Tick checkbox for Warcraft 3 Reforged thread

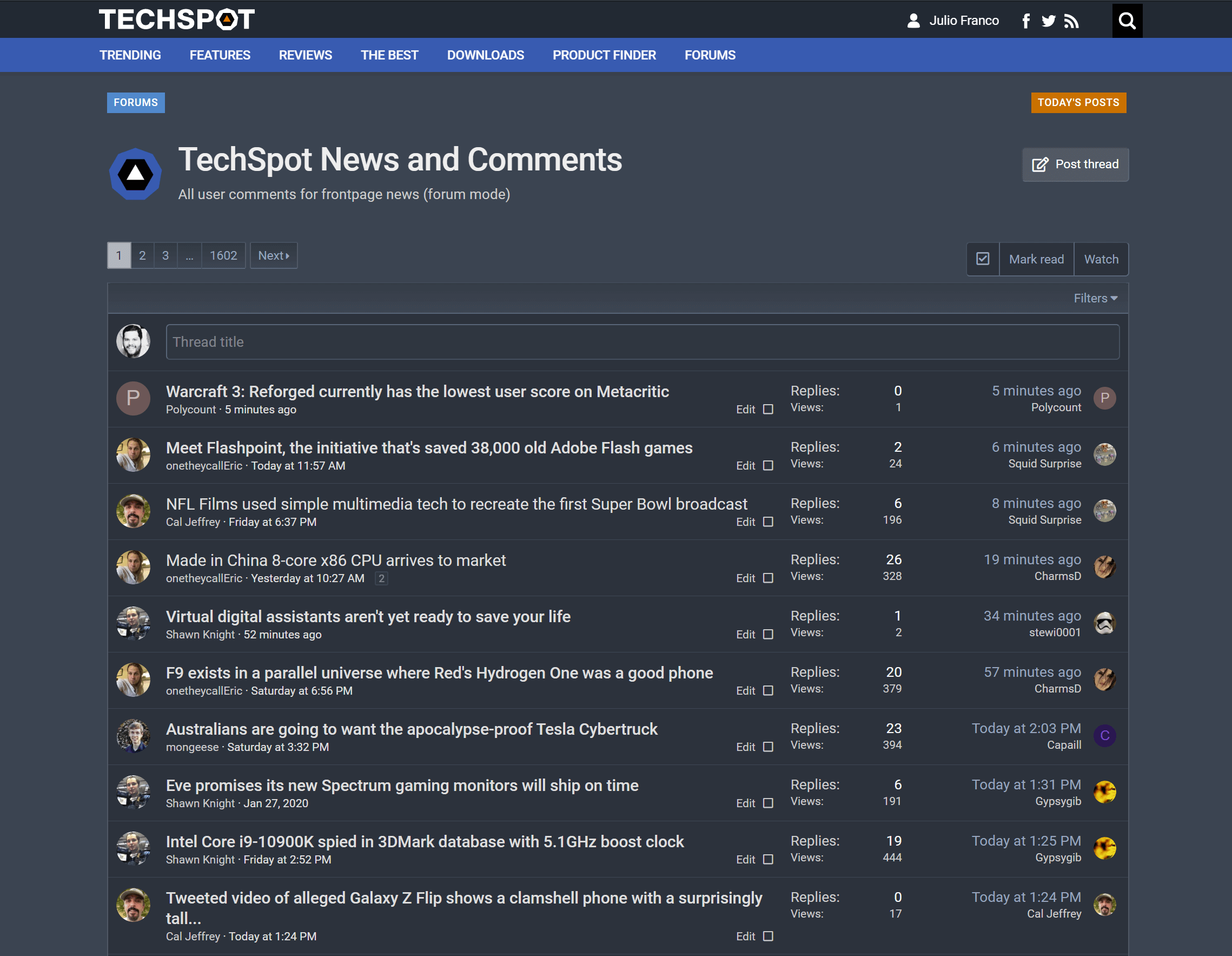[768, 409]
